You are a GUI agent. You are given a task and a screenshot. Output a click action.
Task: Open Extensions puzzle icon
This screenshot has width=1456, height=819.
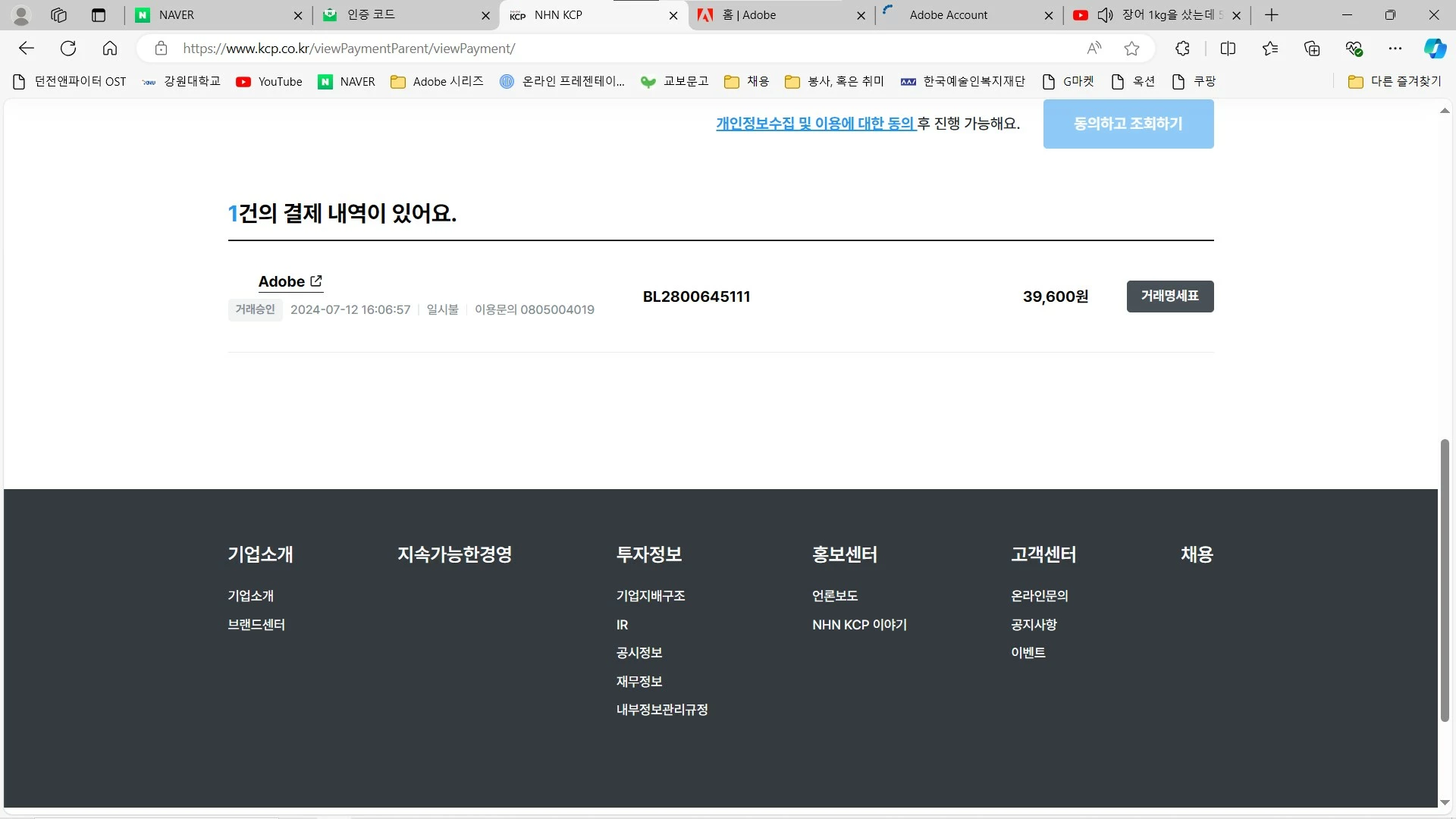(x=1182, y=49)
